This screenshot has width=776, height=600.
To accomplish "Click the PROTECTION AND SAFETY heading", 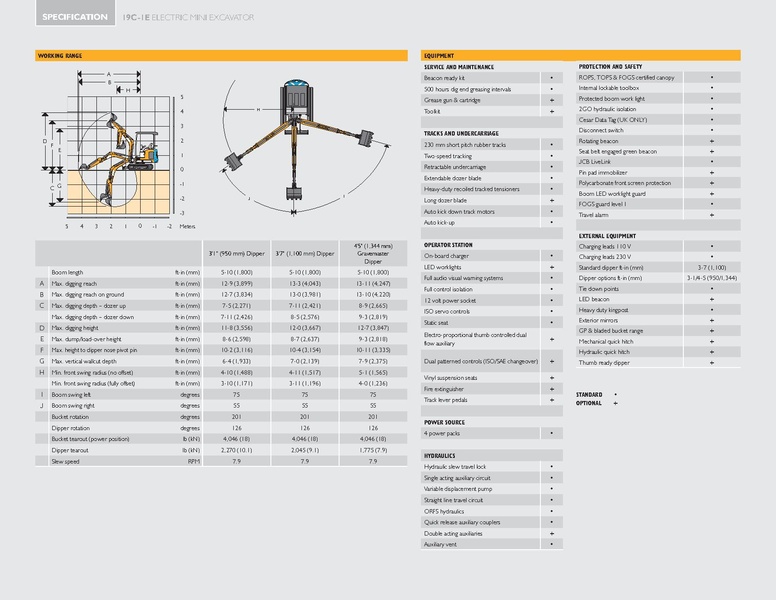I will pyautogui.click(x=610, y=66).
